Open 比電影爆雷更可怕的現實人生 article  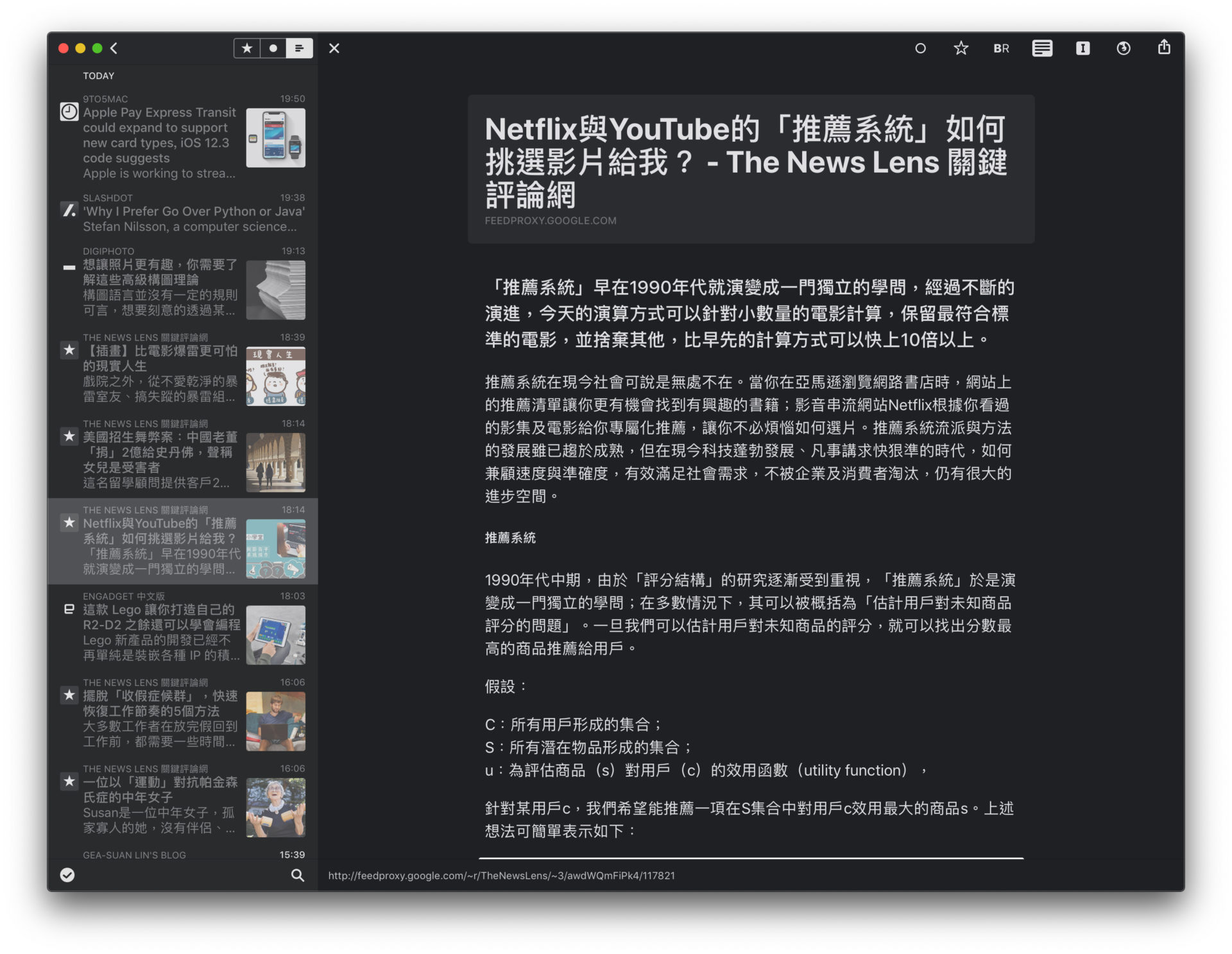[x=183, y=368]
